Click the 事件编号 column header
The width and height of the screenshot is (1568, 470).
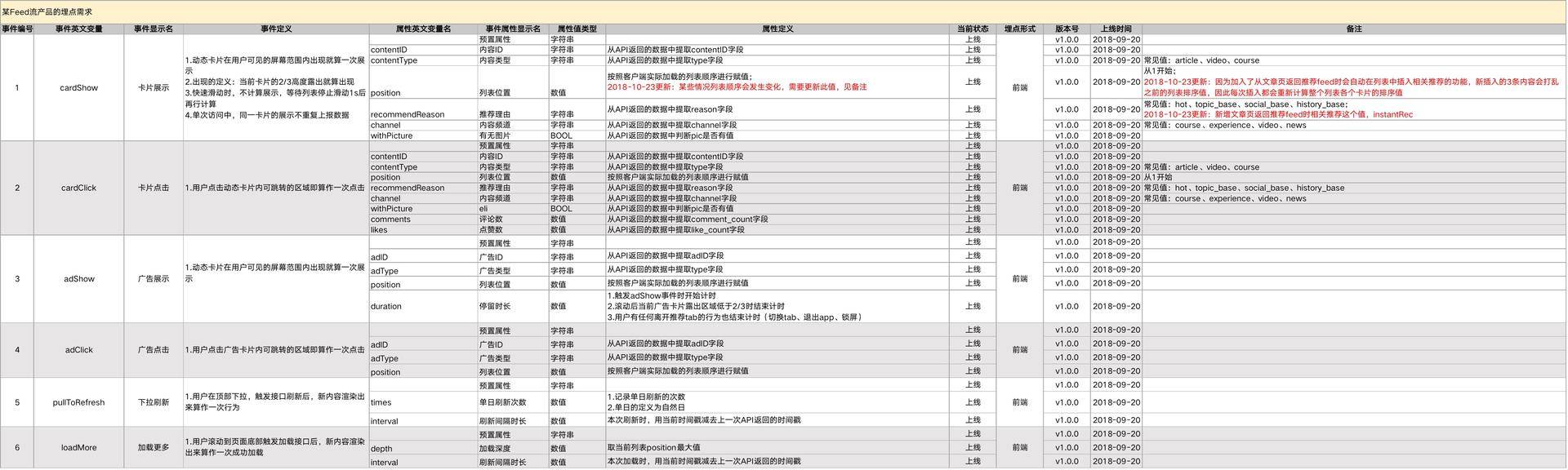tap(17, 29)
